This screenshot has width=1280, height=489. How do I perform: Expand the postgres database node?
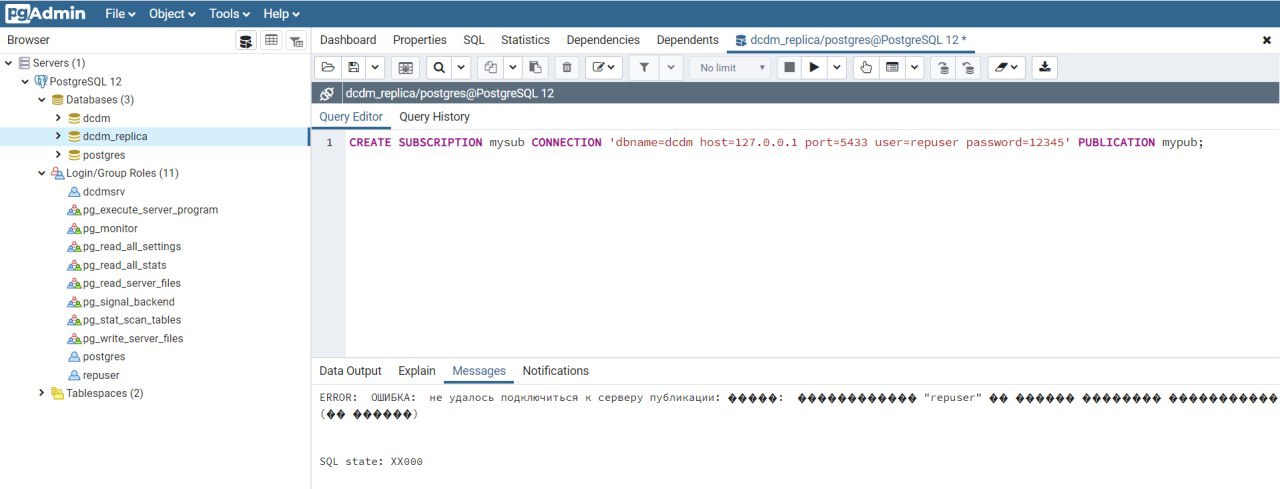59,155
